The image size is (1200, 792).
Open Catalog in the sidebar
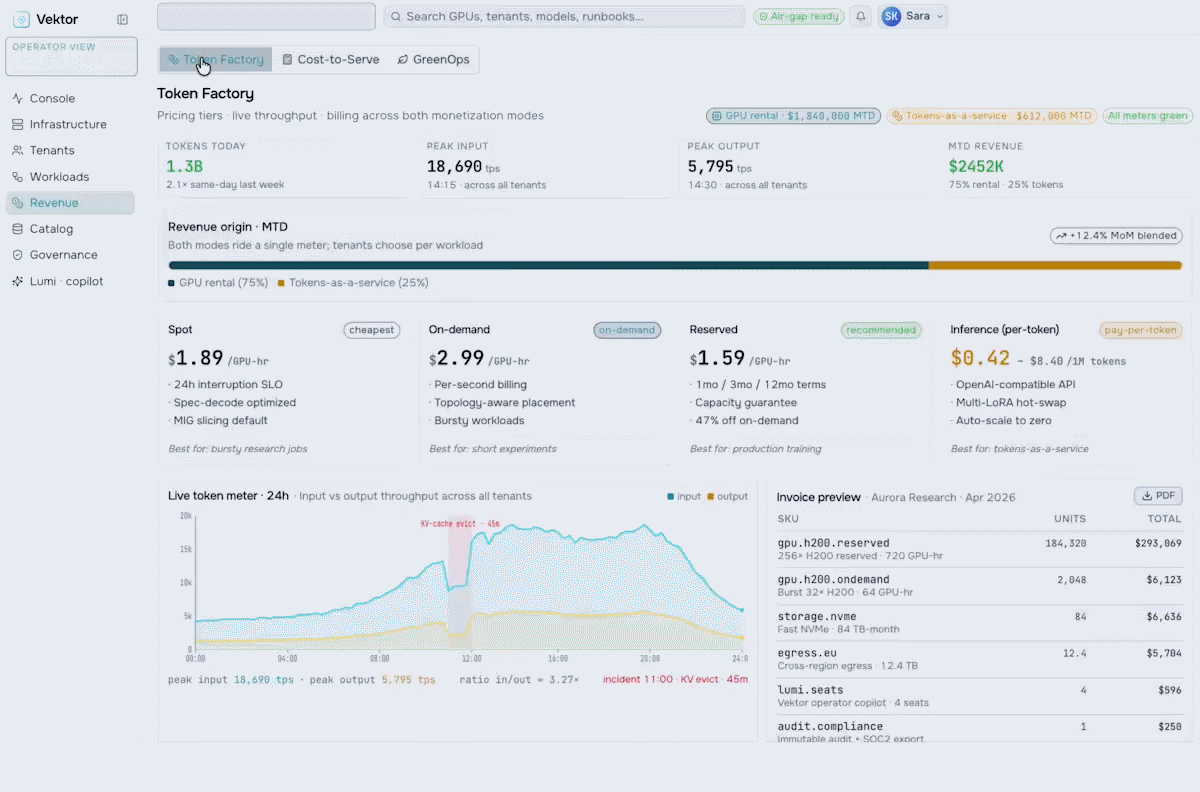pos(70,229)
